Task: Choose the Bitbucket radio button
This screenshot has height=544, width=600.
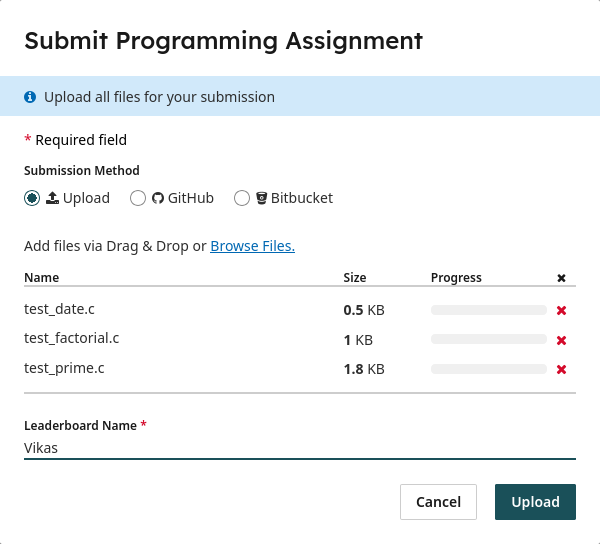Action: [242, 198]
